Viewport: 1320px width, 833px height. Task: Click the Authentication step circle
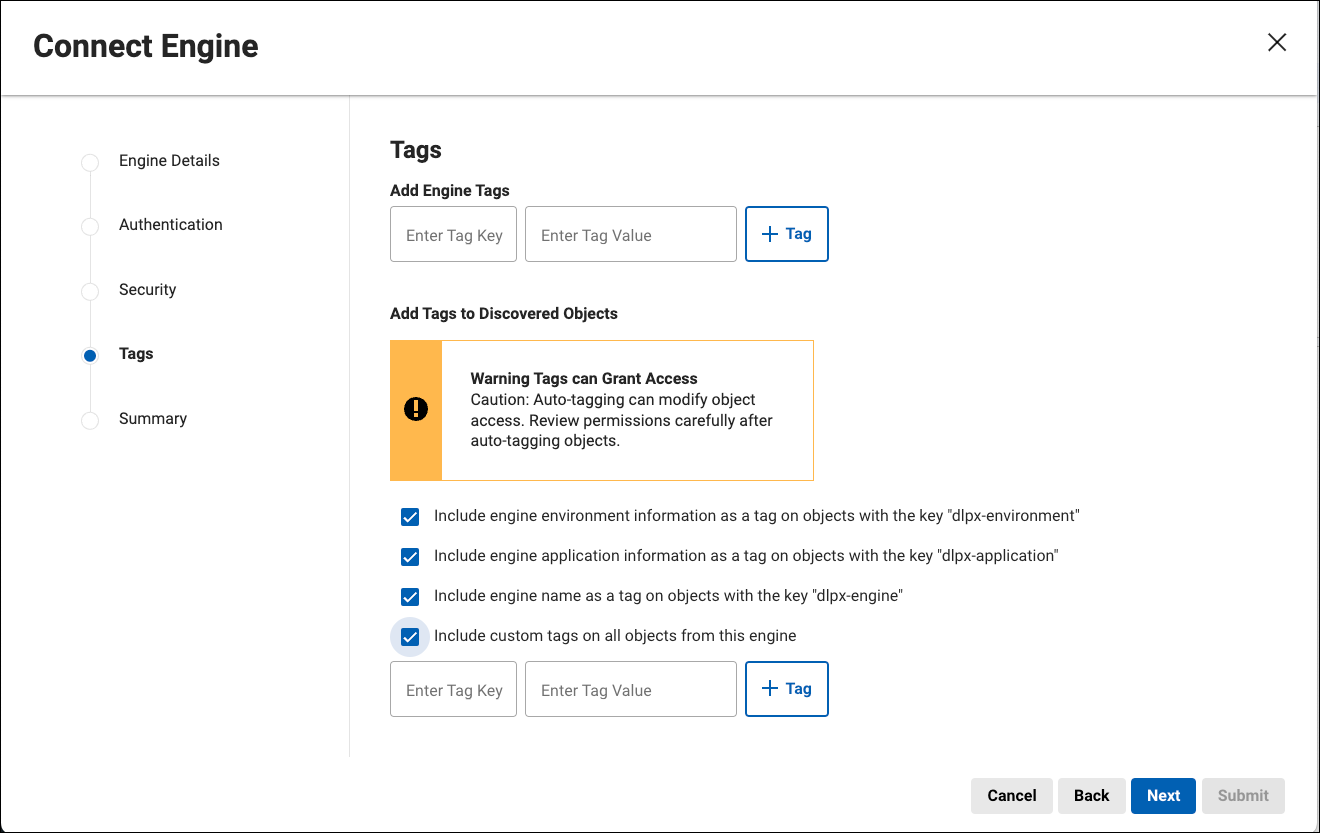90,226
